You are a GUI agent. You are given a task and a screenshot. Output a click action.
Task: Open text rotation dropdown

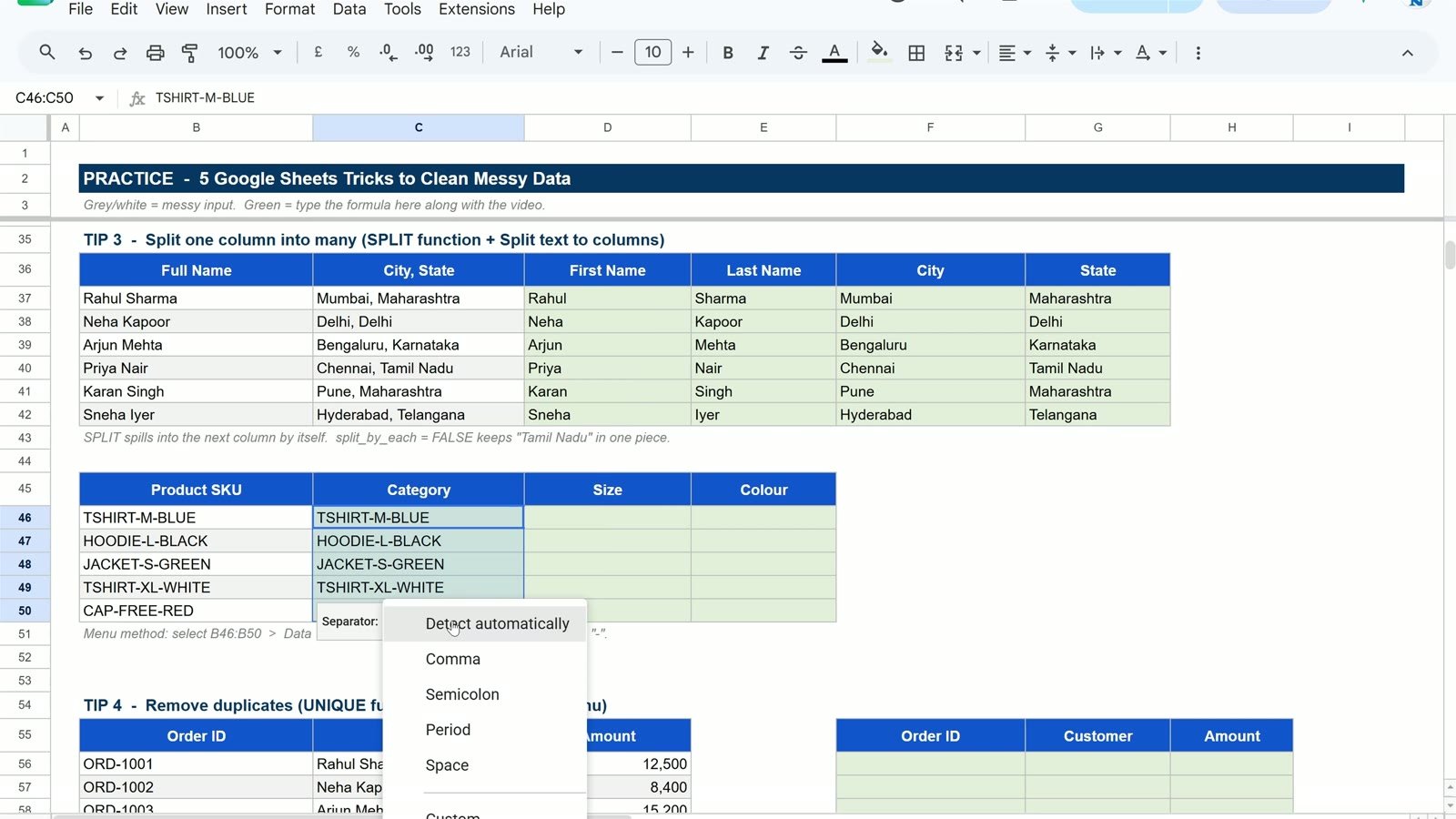click(1151, 53)
